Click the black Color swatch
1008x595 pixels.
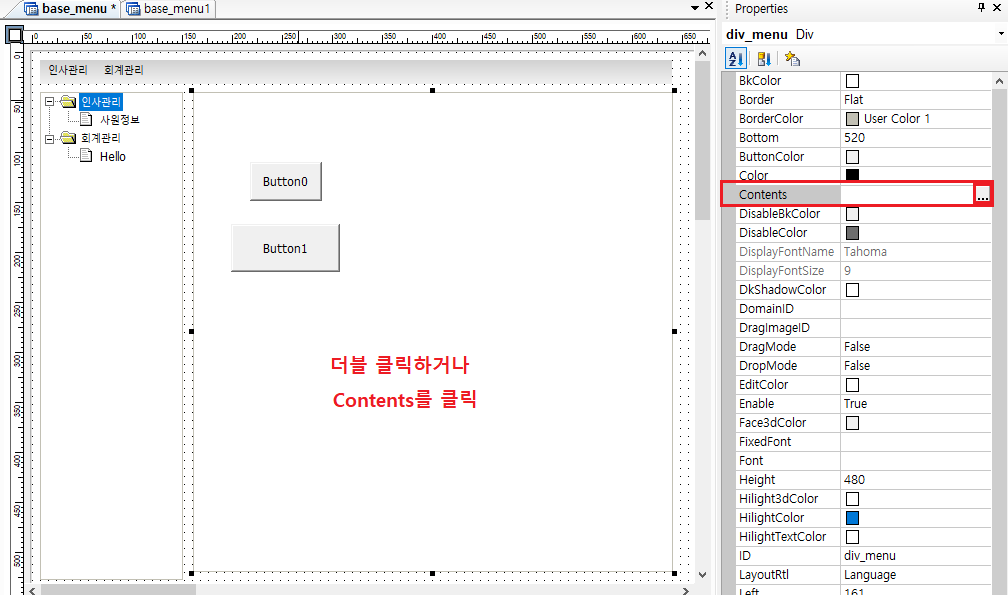click(x=852, y=175)
